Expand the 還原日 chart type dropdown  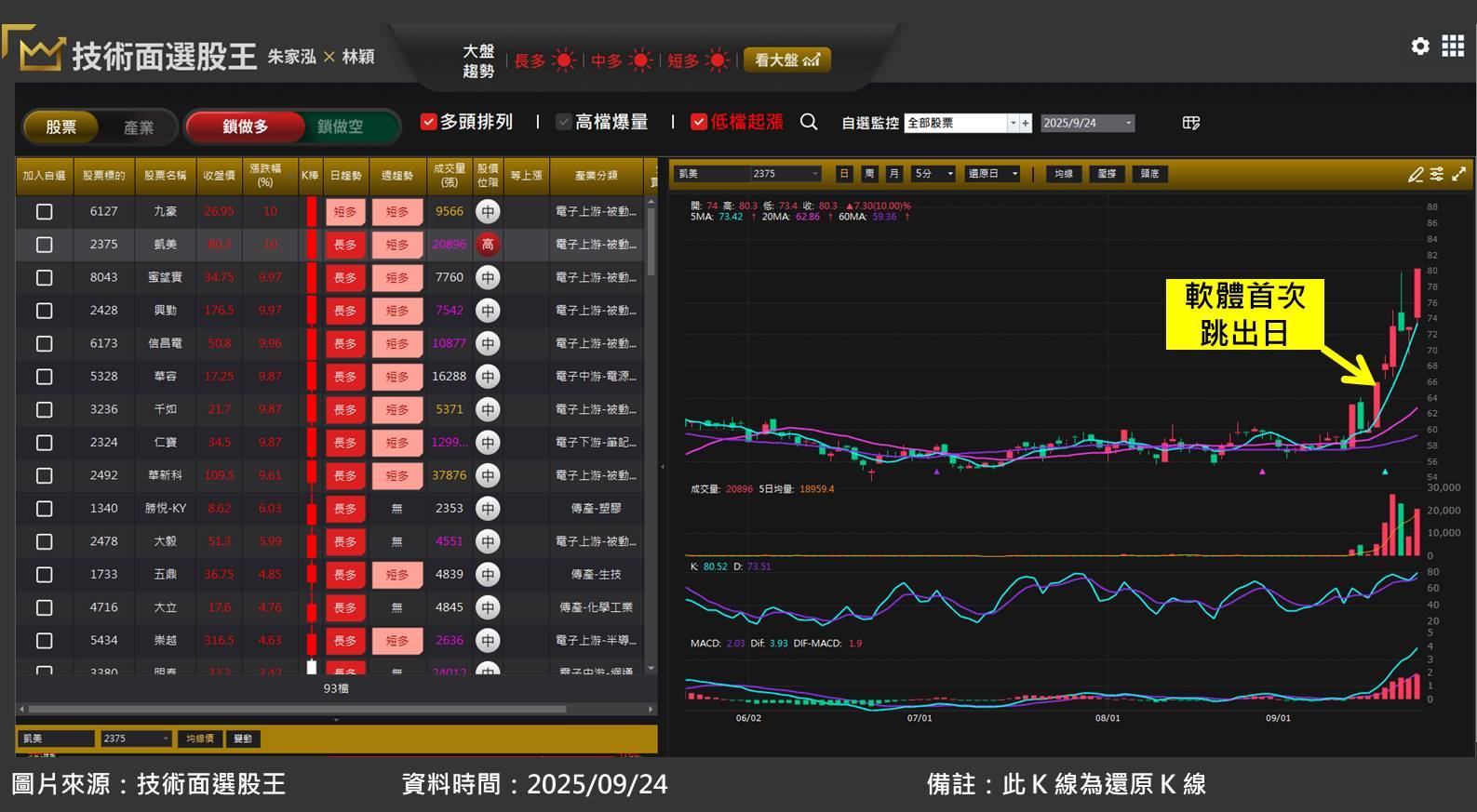coord(1014,174)
